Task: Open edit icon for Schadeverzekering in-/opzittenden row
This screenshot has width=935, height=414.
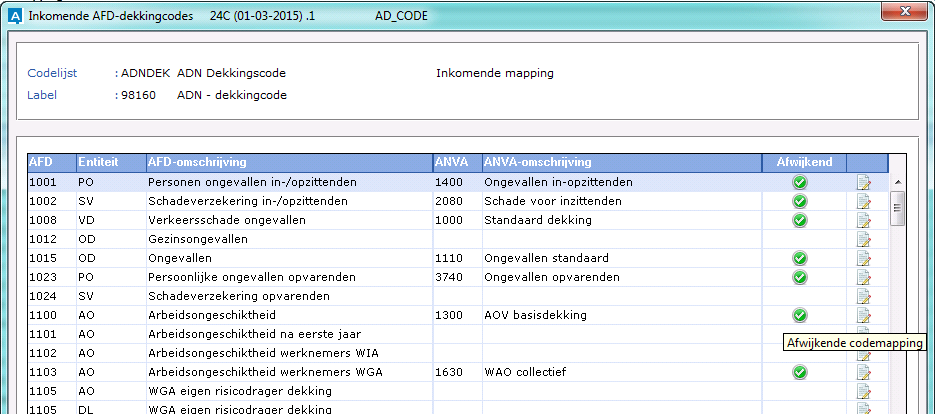Action: pyautogui.click(x=864, y=201)
